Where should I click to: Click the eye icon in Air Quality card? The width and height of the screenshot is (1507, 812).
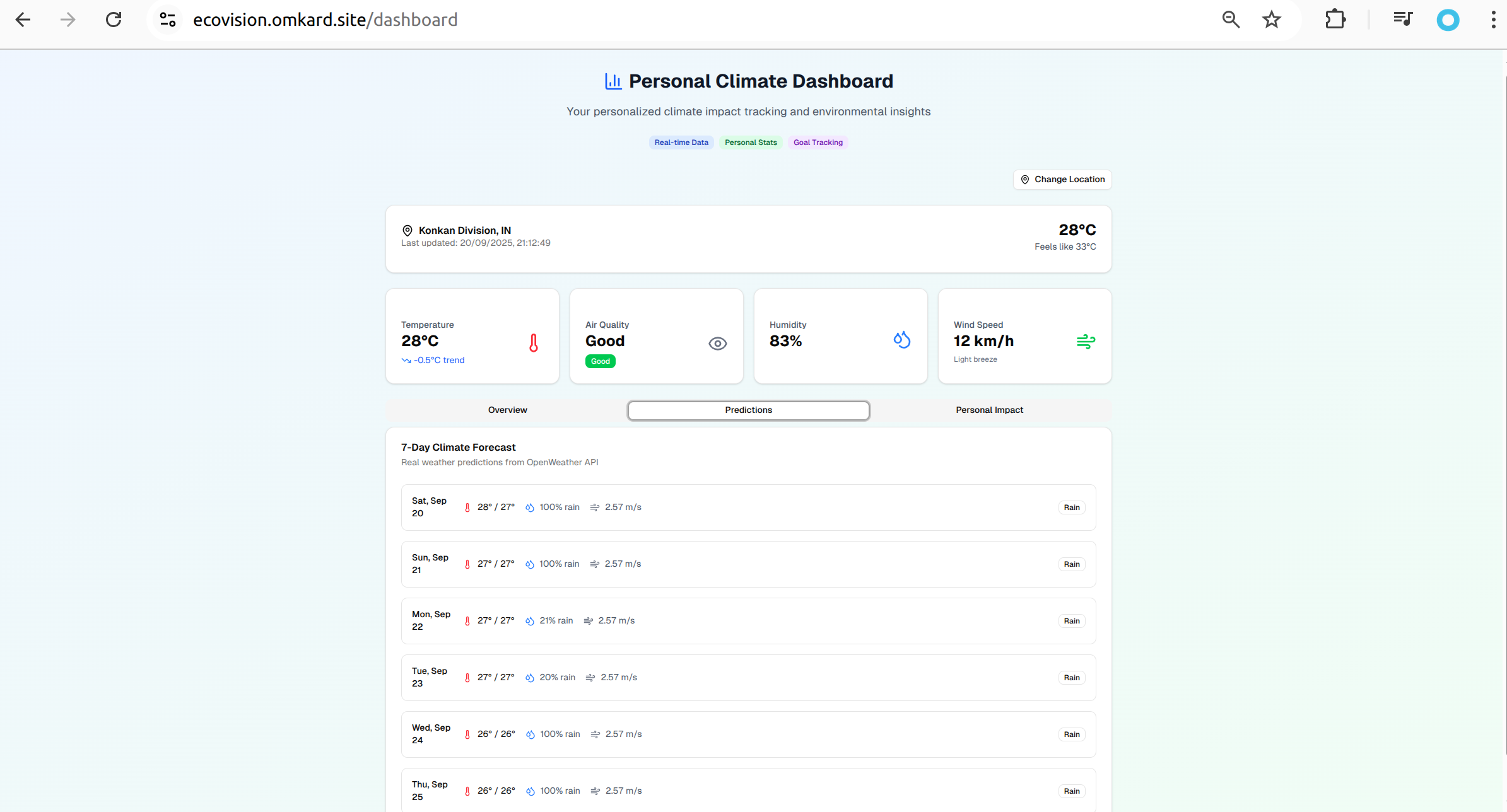pyautogui.click(x=717, y=344)
